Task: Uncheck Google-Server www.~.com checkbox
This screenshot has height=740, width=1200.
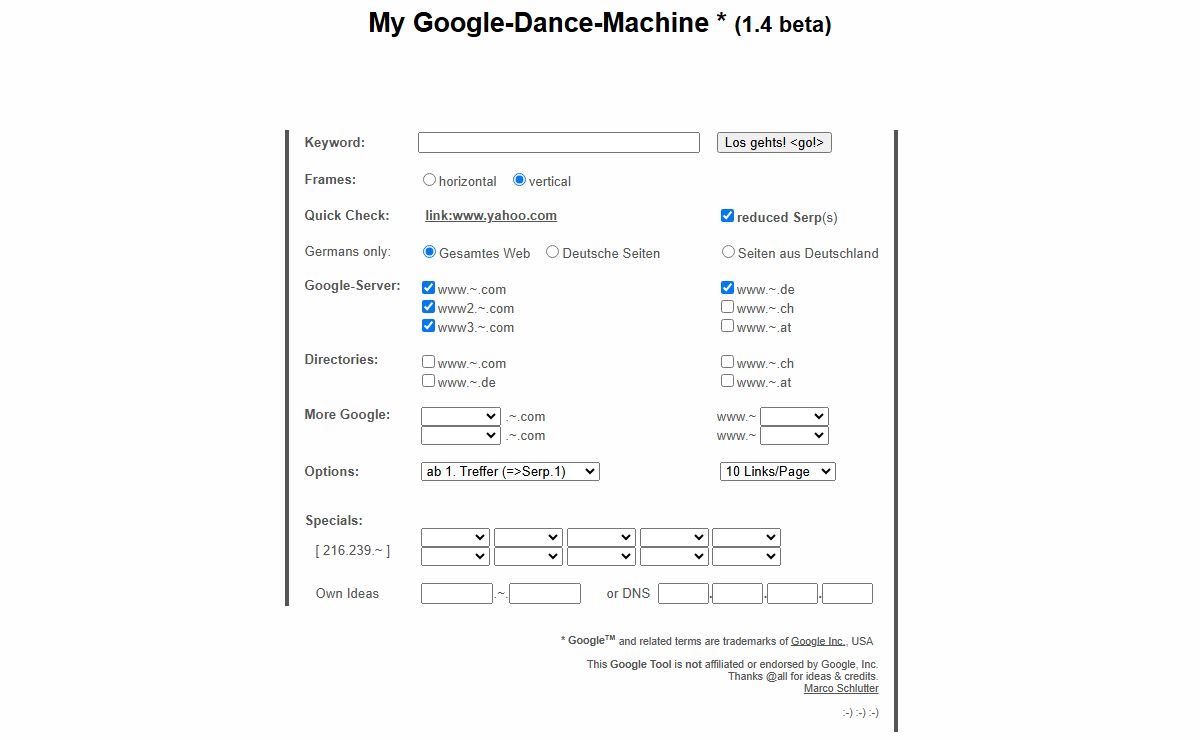Action: point(428,288)
